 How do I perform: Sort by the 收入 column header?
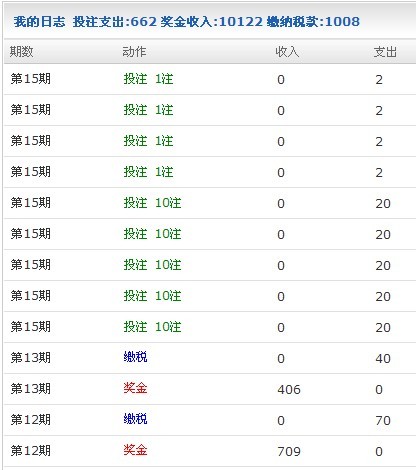287,52
